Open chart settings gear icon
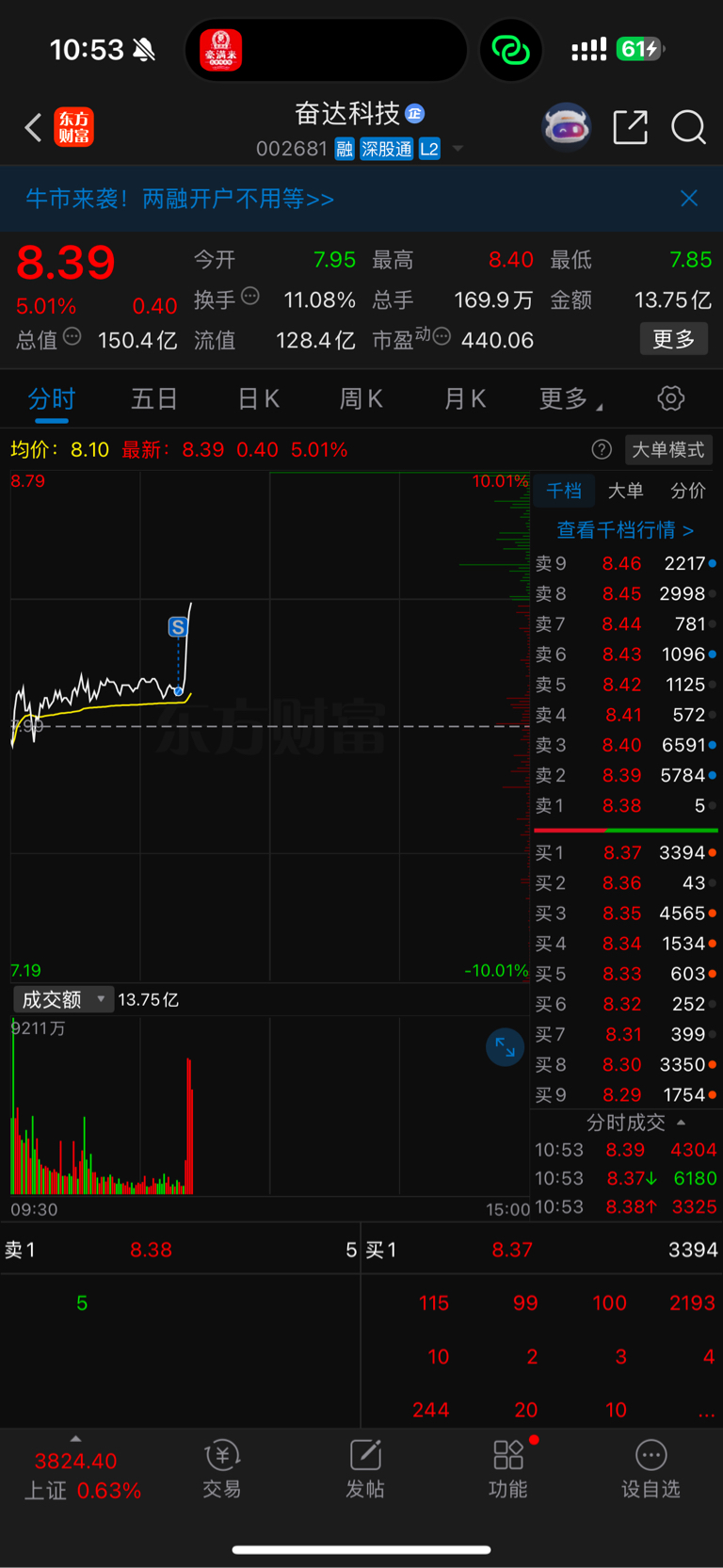 (671, 398)
